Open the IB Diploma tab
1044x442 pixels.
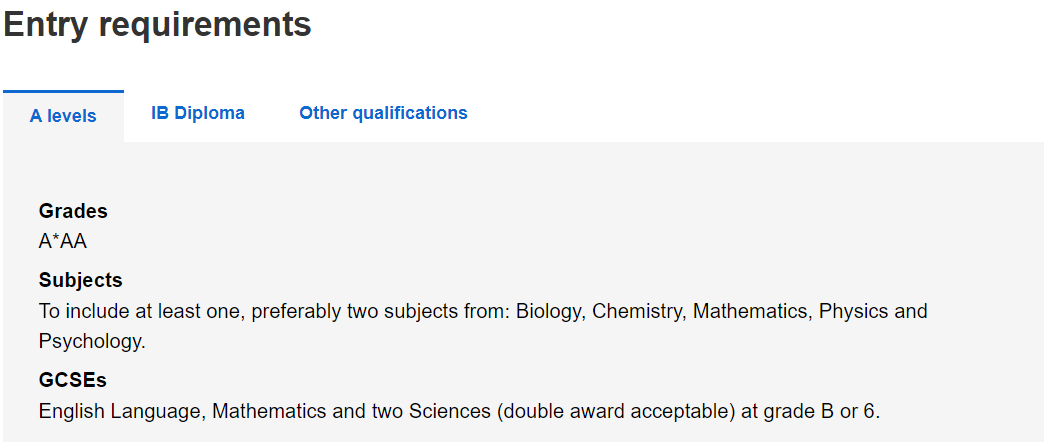coord(198,113)
